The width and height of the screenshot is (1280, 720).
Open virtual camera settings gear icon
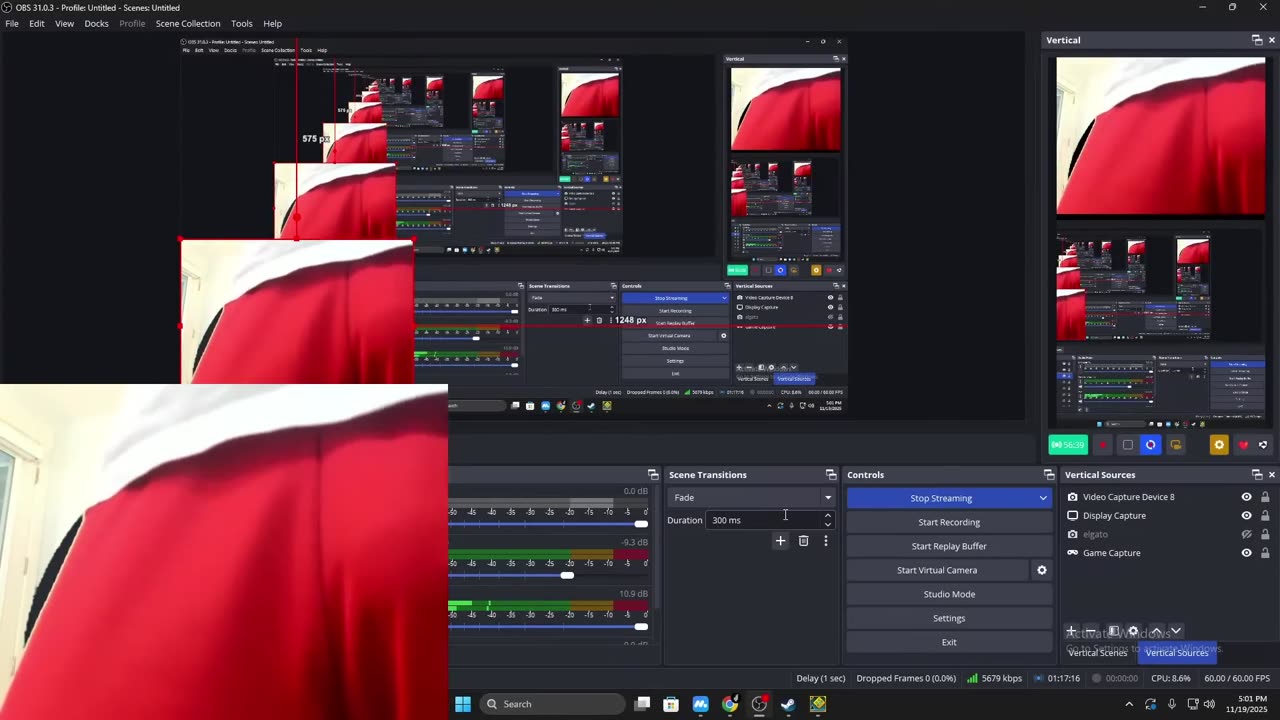pyautogui.click(x=1041, y=570)
